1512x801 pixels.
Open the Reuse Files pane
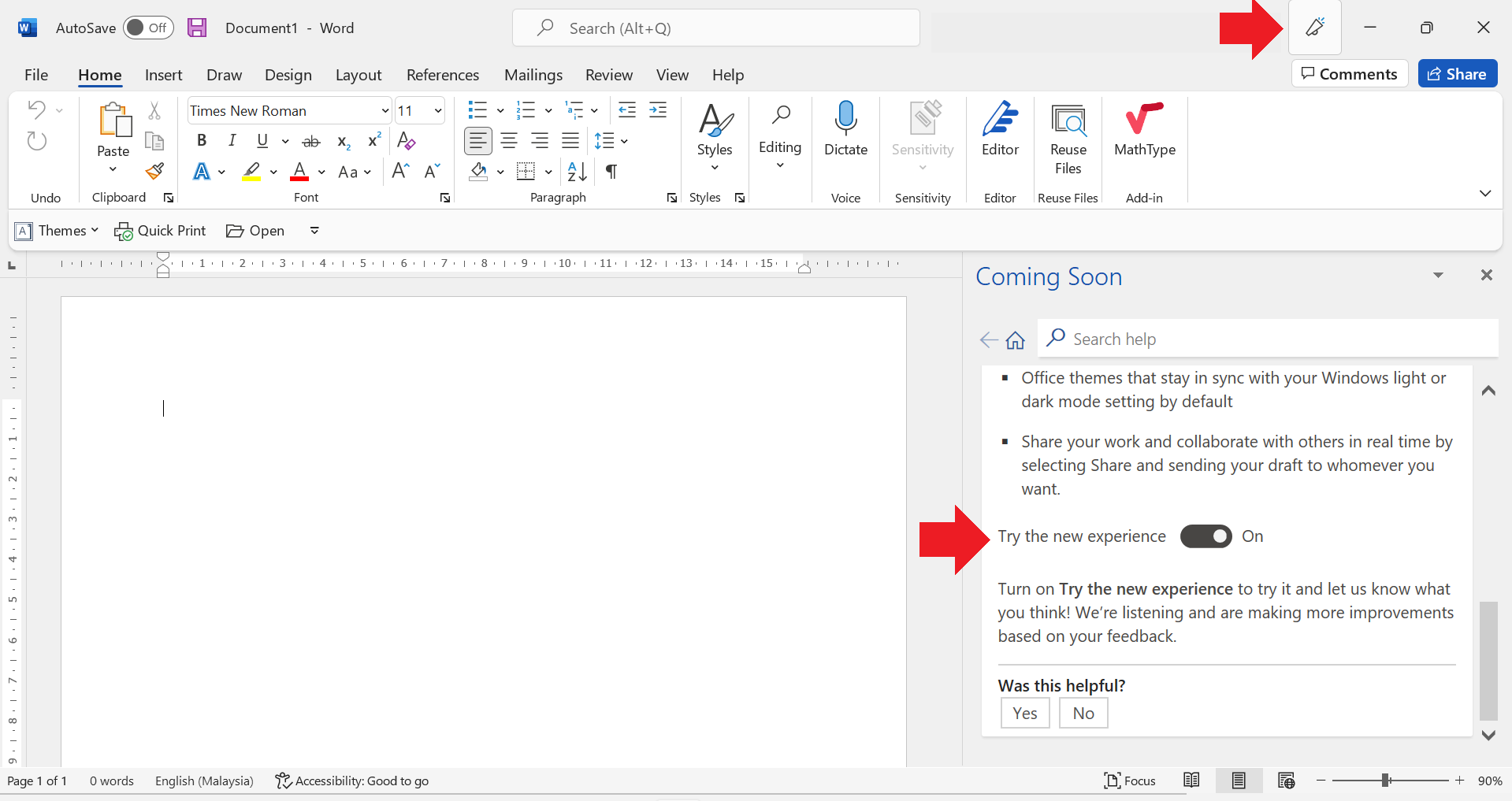[1068, 139]
